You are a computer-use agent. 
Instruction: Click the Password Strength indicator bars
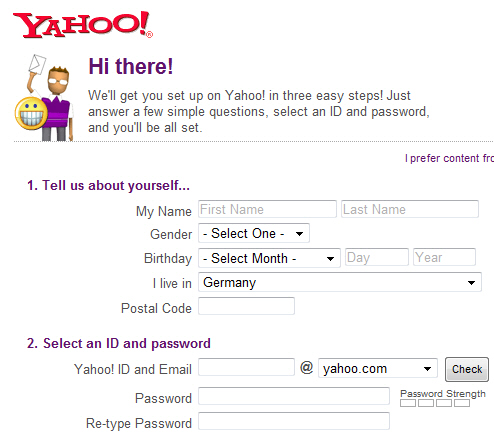[x=435, y=403]
